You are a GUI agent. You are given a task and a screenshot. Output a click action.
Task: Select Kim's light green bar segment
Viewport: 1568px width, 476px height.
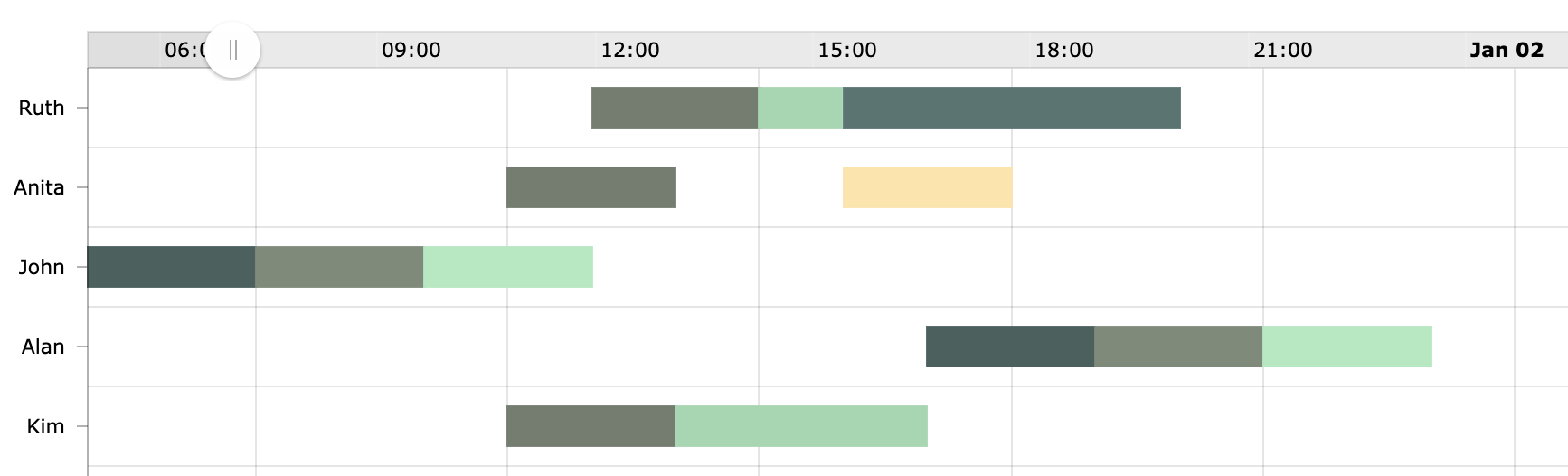click(x=801, y=426)
